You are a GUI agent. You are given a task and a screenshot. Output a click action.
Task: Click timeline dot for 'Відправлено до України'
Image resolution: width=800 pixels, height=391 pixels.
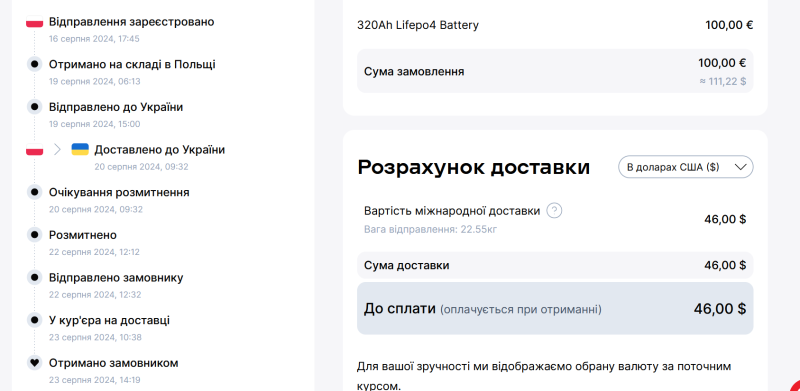coord(34,107)
